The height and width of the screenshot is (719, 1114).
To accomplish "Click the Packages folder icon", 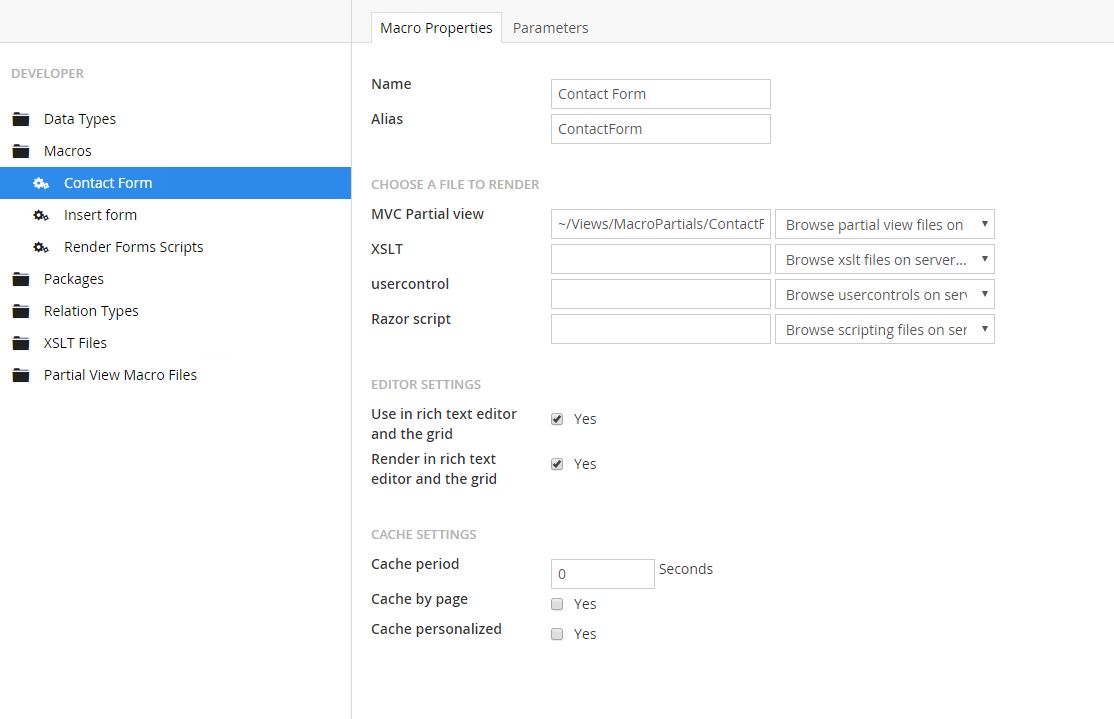I will (21, 279).
